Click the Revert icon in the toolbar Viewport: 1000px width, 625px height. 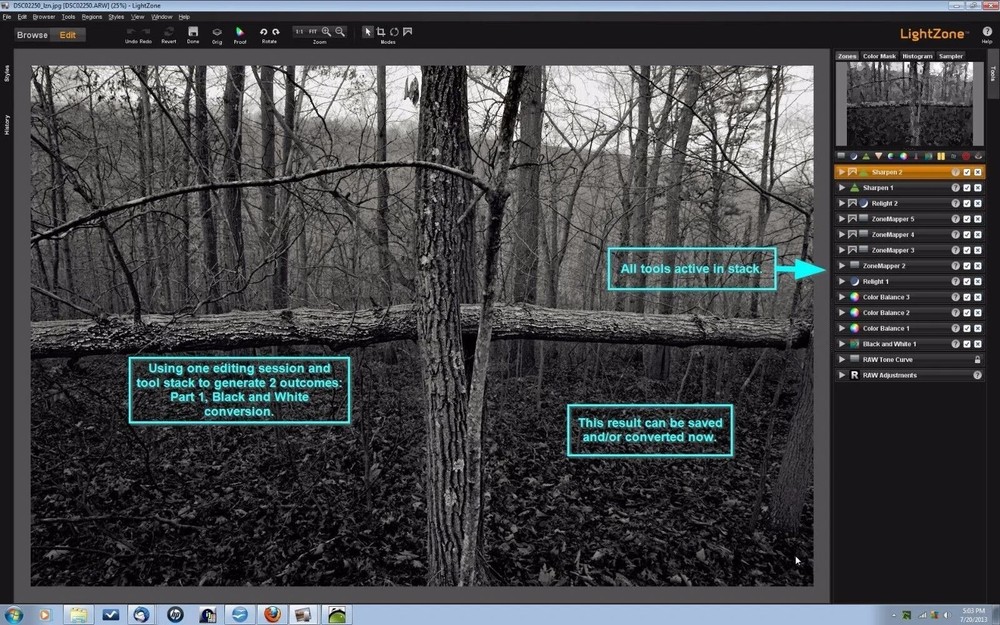coord(168,30)
